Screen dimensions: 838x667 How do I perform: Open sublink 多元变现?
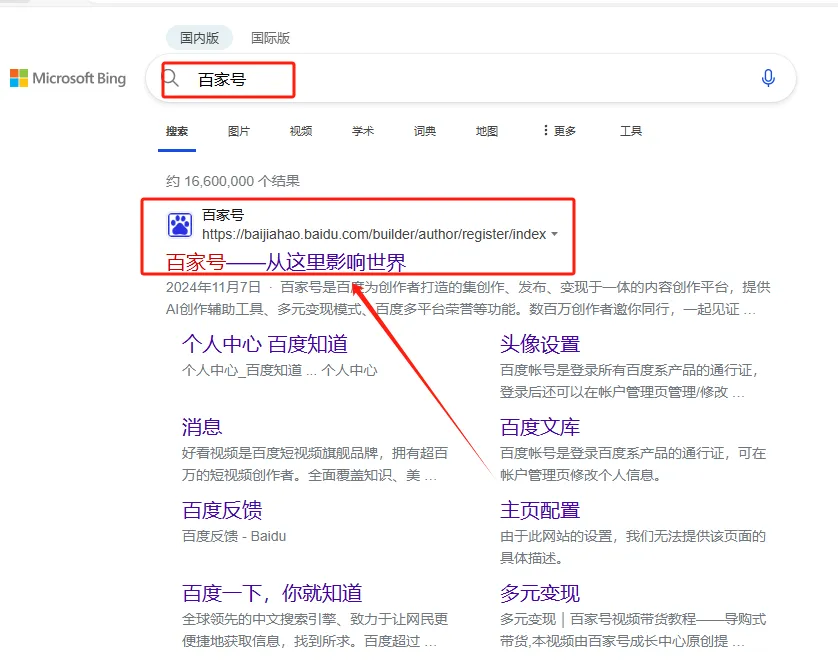(540, 593)
